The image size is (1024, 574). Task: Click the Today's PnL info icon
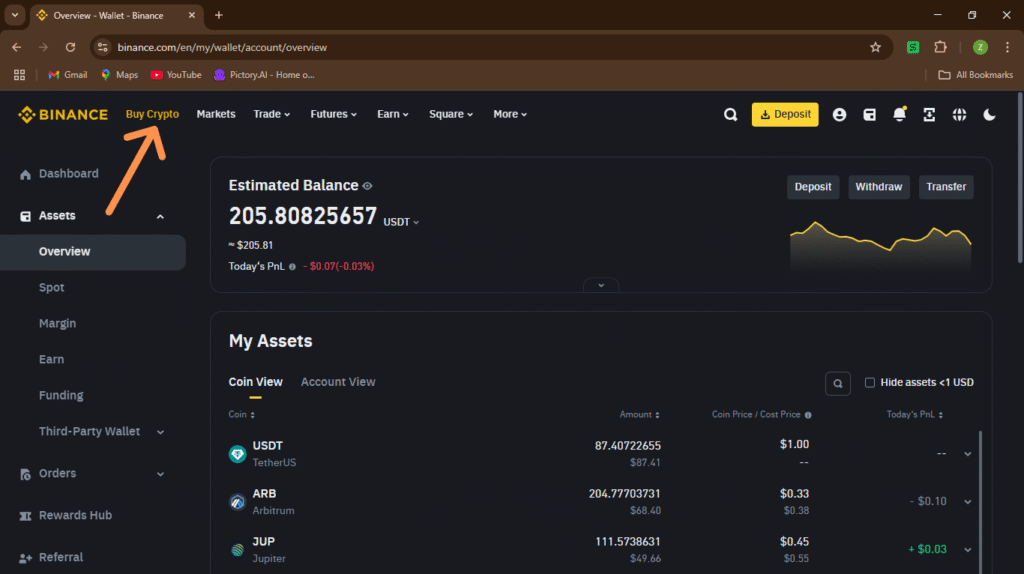point(292,266)
